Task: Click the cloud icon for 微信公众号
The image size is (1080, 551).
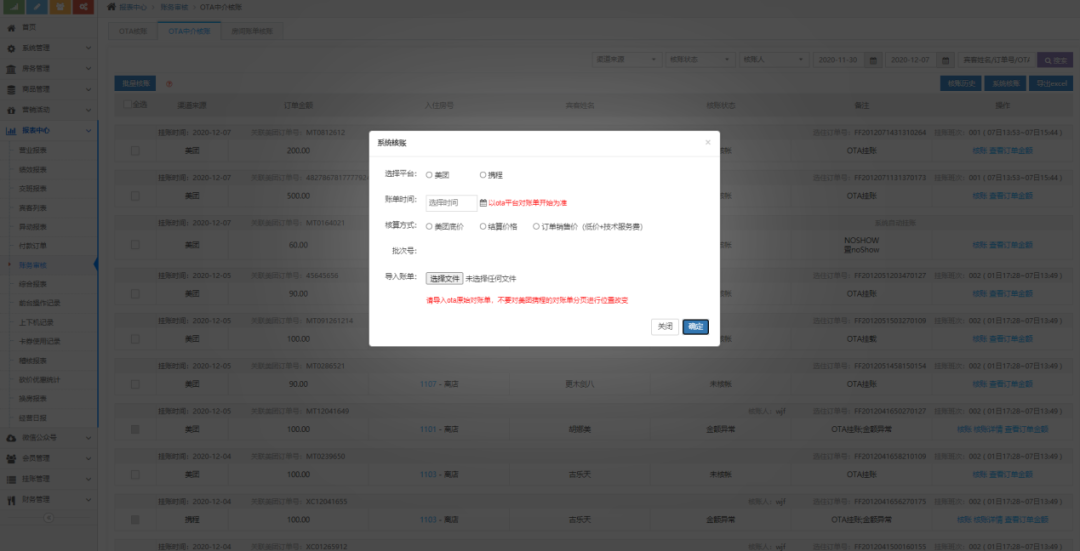Action: [x=11, y=438]
